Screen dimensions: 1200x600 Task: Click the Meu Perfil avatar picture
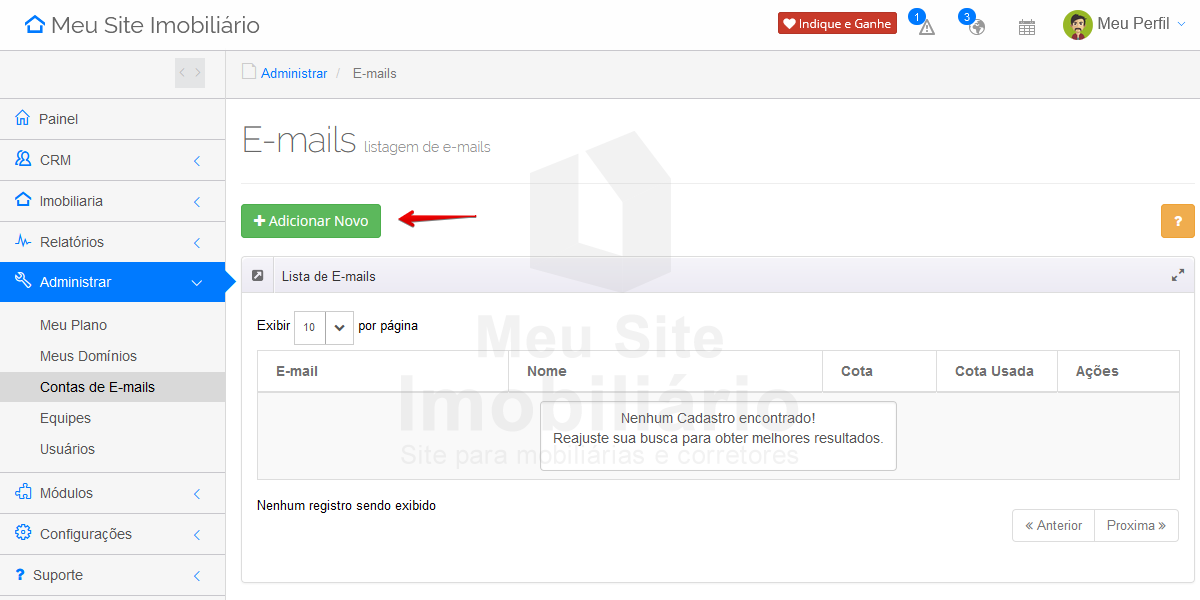pyautogui.click(x=1077, y=25)
